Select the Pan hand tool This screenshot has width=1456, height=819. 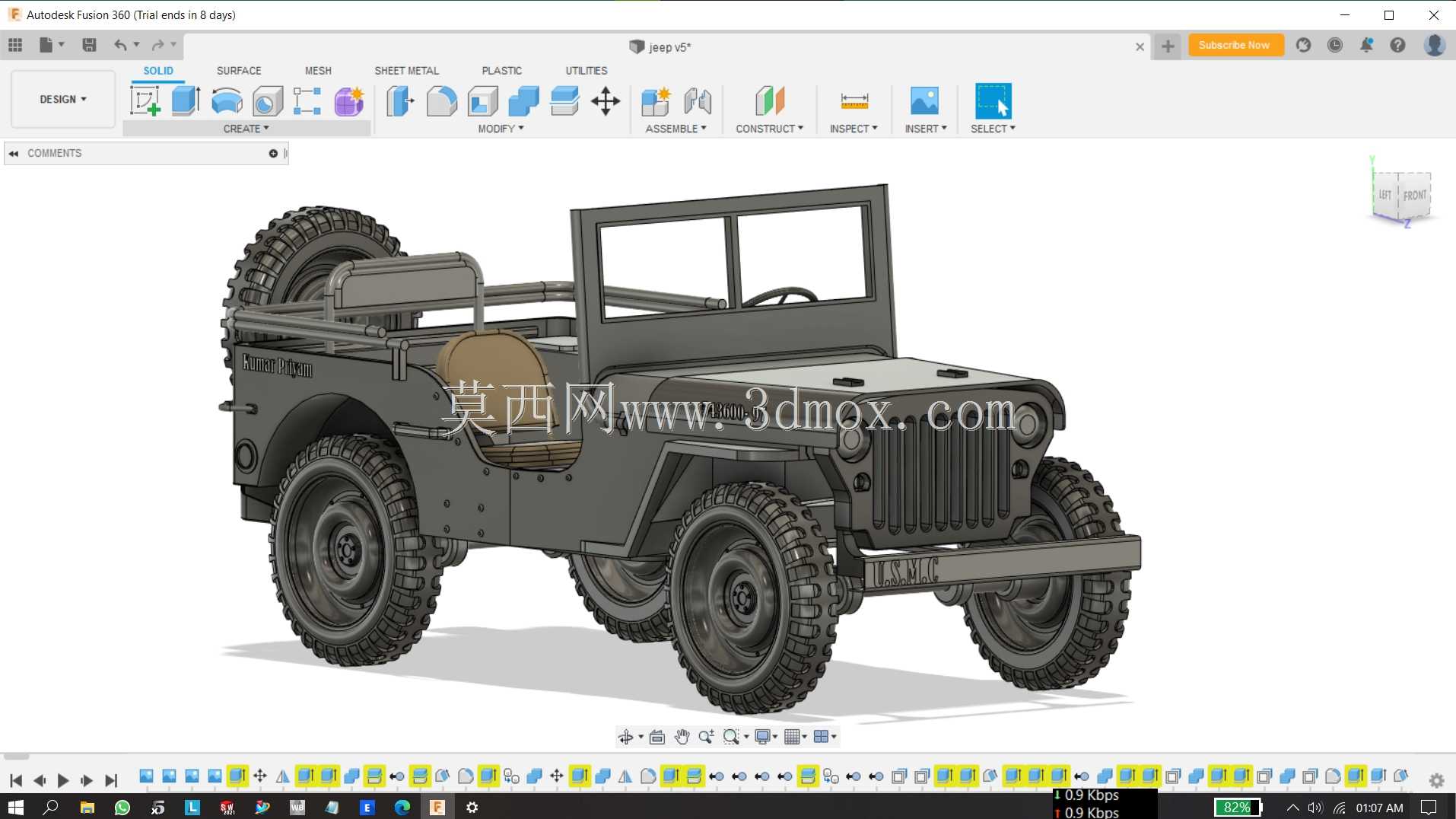coord(682,737)
